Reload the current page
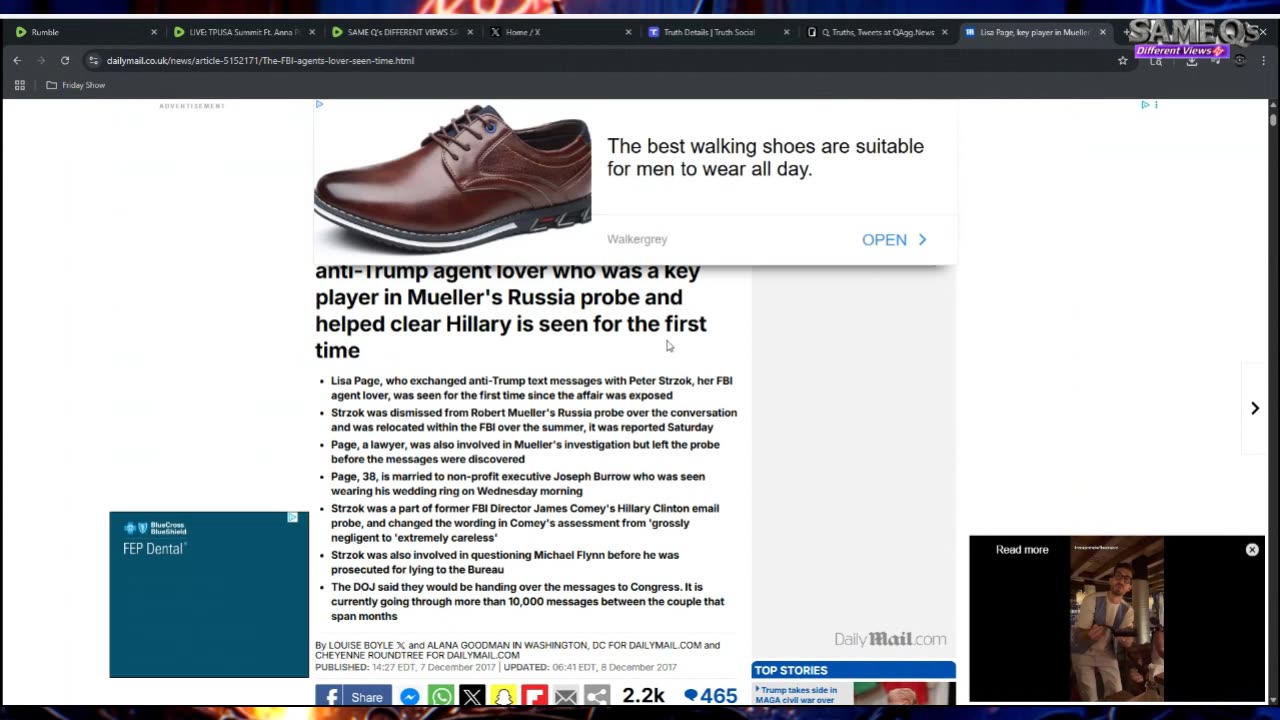Image resolution: width=1280 pixels, height=720 pixels. (x=65, y=60)
